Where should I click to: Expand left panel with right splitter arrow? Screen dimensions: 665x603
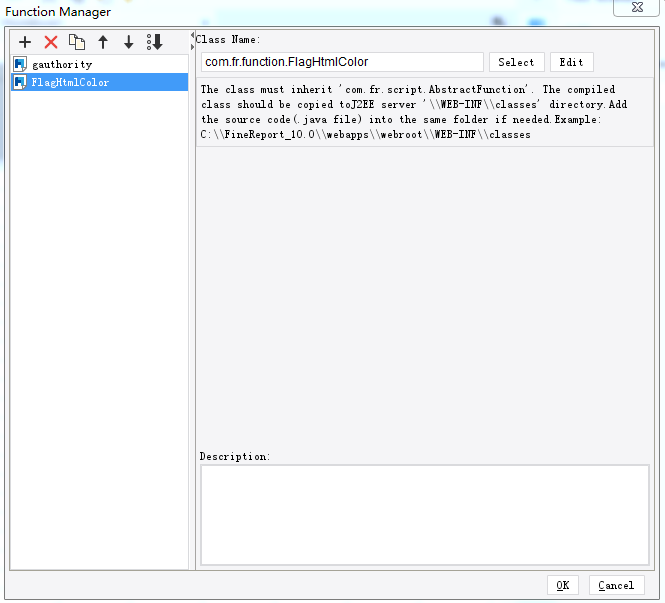pyautogui.click(x=192, y=47)
